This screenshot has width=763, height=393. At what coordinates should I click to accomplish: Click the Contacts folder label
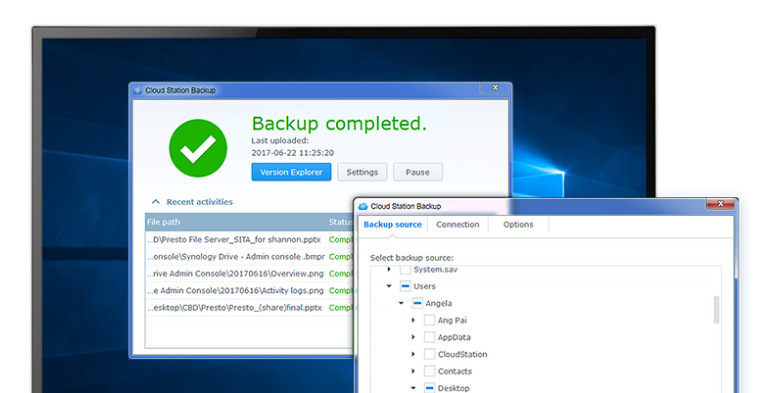[454, 371]
